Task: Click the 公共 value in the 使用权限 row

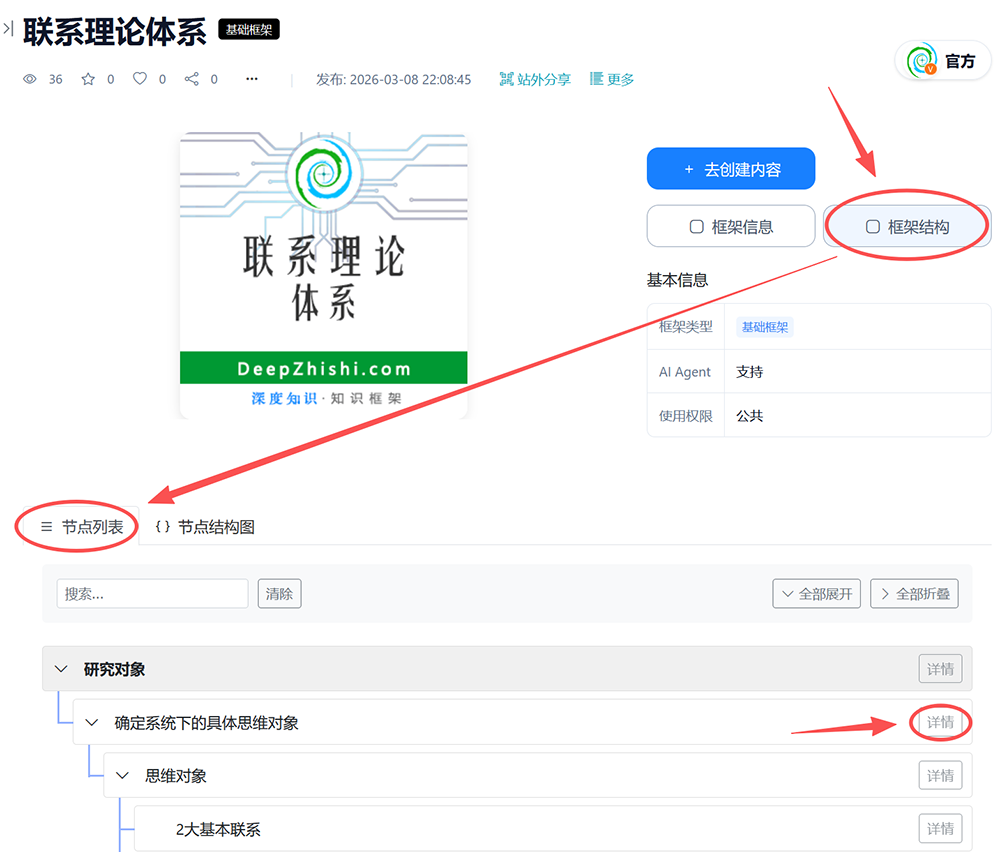Action: coord(749,416)
